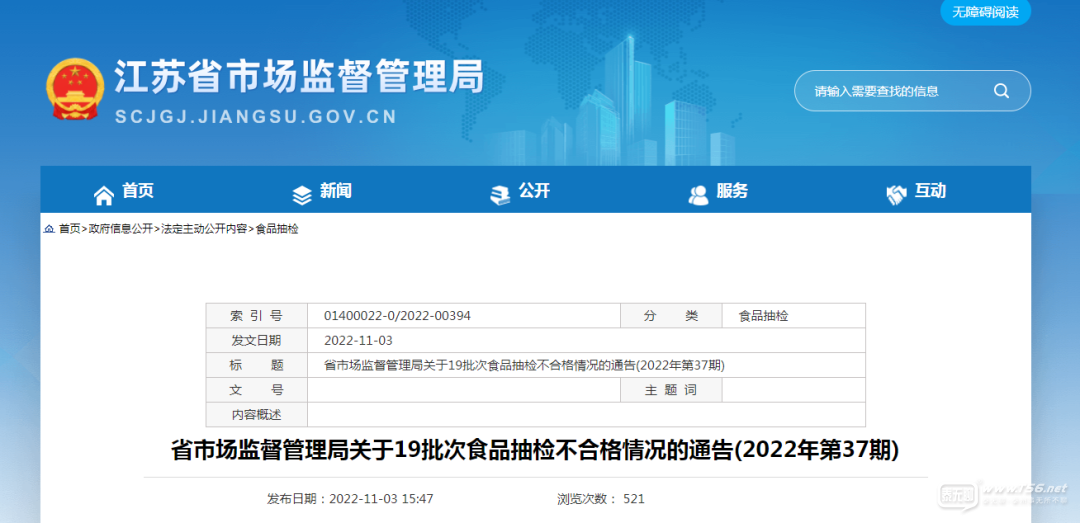Click the 服务 people icon

[x=698, y=194]
